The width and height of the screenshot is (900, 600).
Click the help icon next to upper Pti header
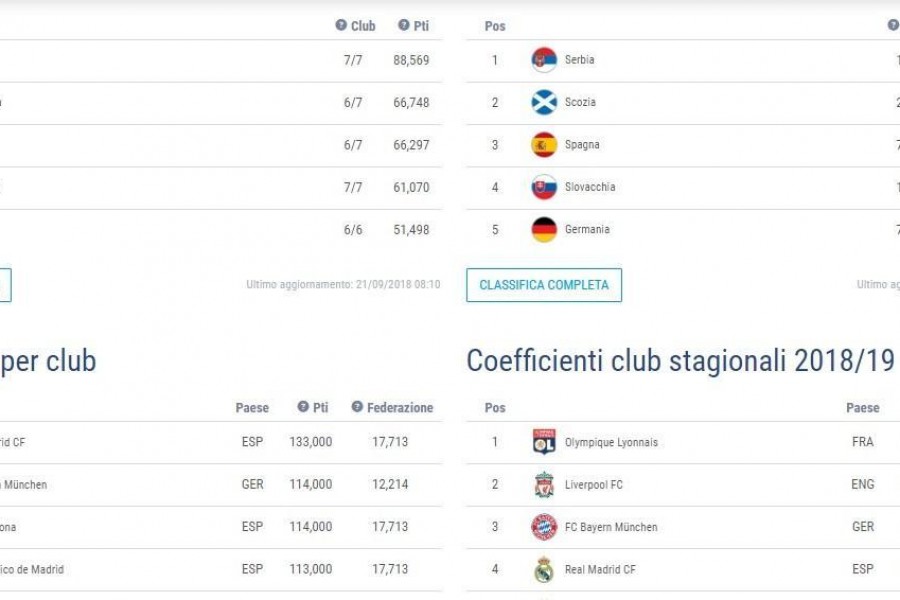coord(404,25)
